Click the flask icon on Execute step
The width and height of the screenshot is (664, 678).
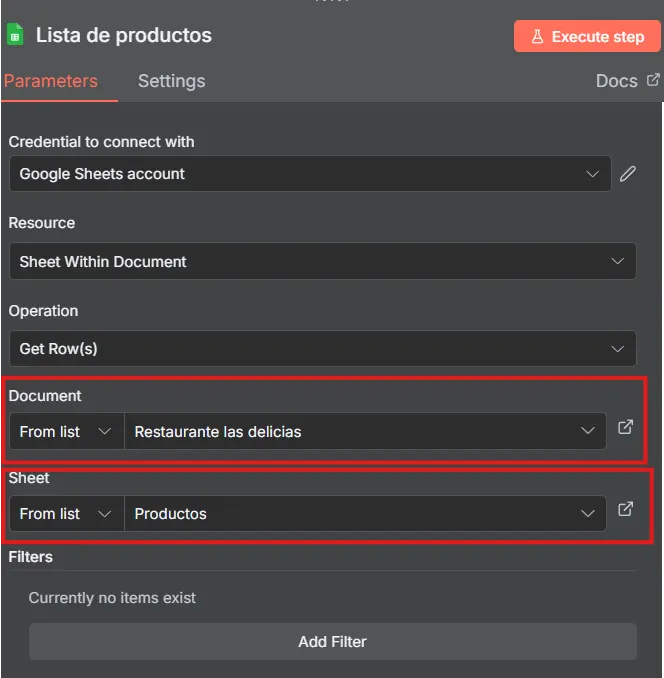[x=537, y=37]
